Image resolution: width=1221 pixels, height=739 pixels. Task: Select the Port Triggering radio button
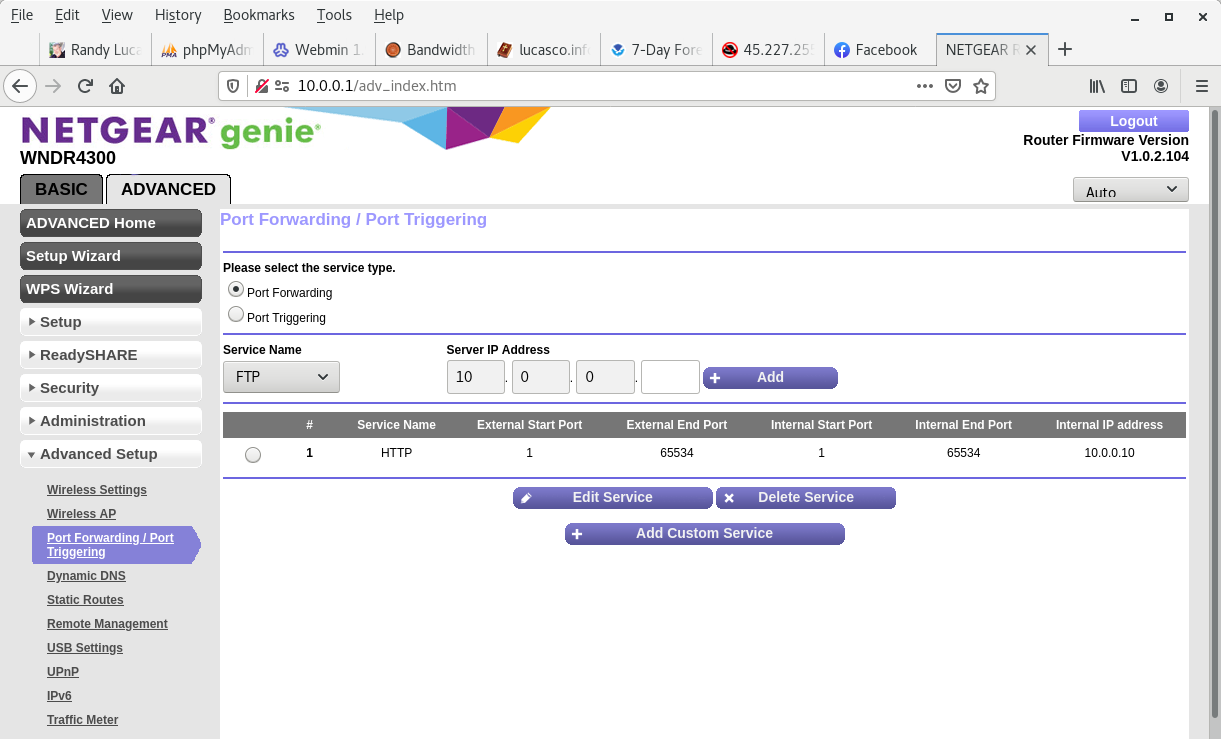pyautogui.click(x=236, y=314)
